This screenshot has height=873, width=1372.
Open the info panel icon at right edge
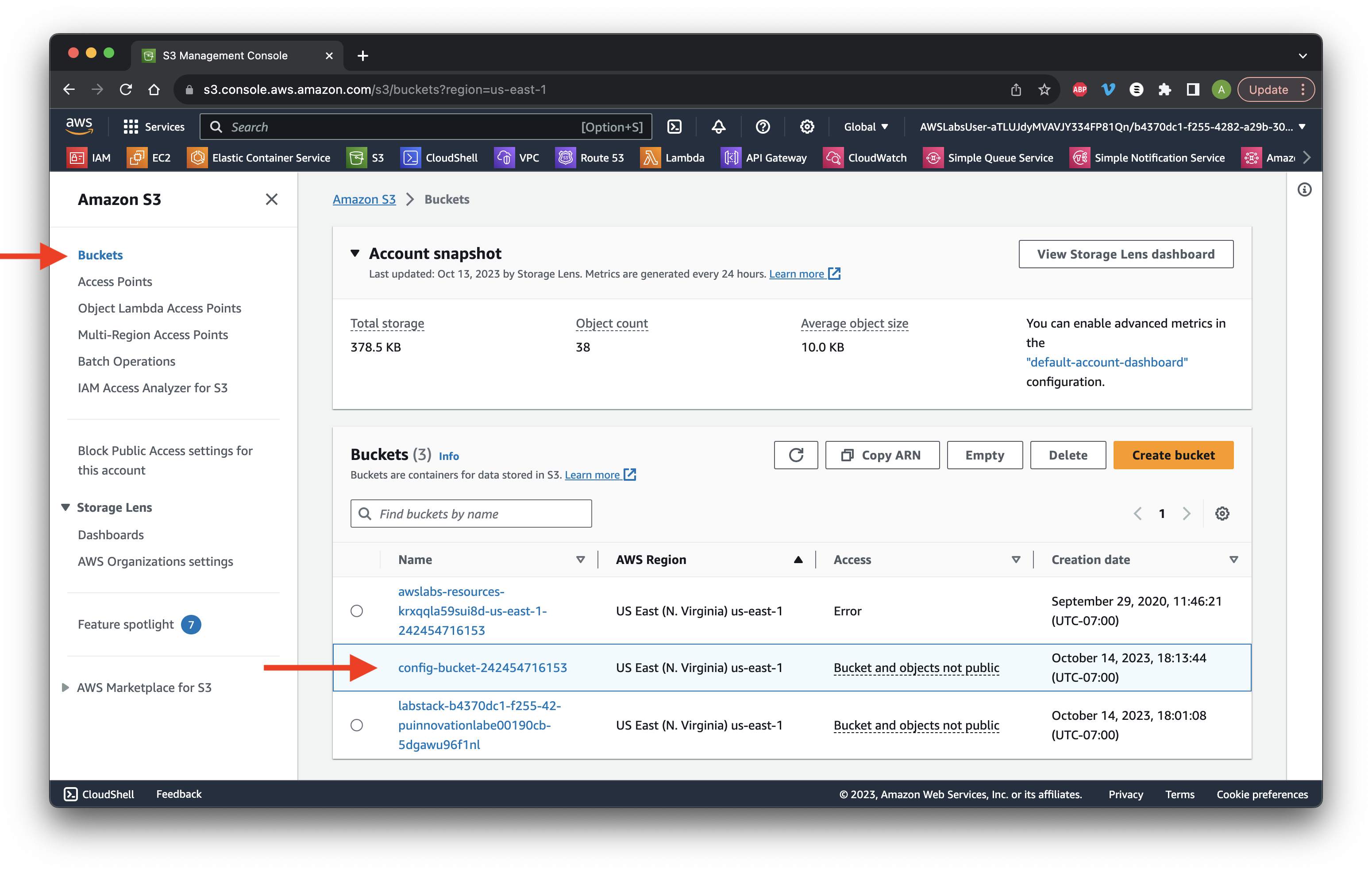(x=1304, y=190)
